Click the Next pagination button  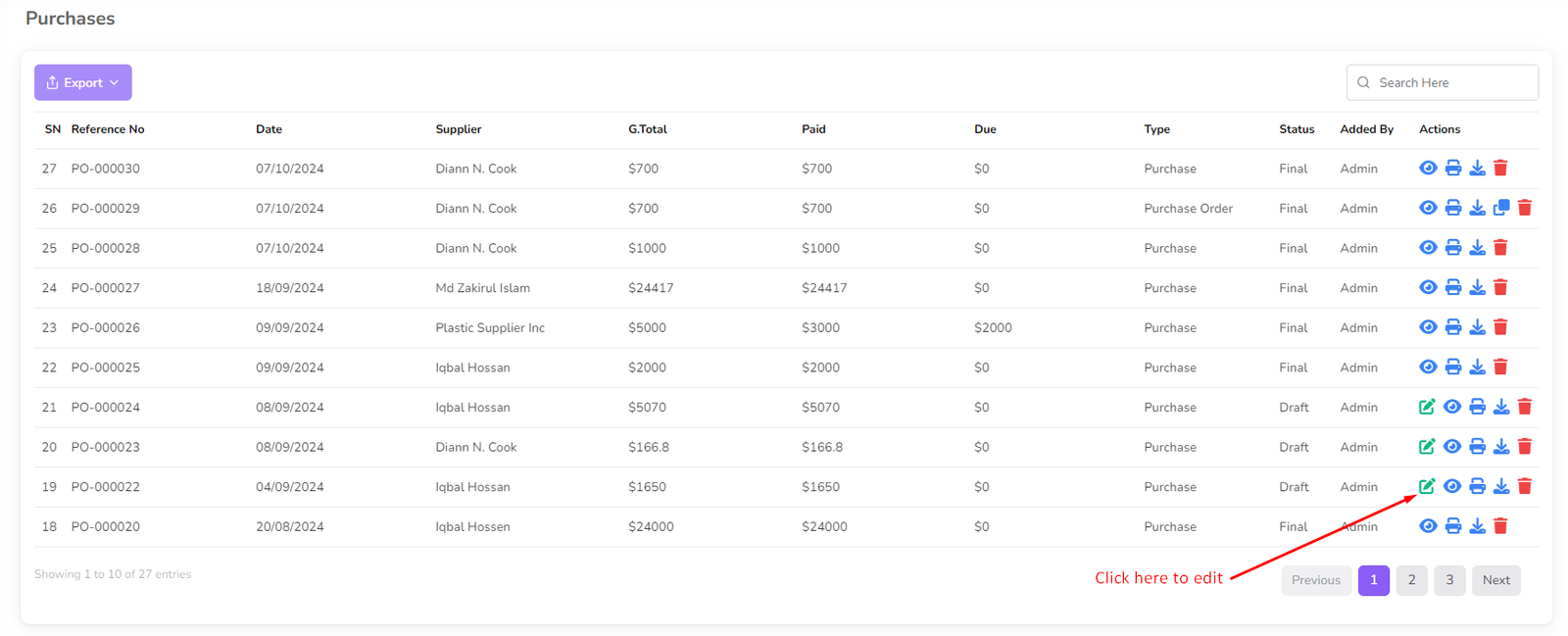[x=1495, y=580]
